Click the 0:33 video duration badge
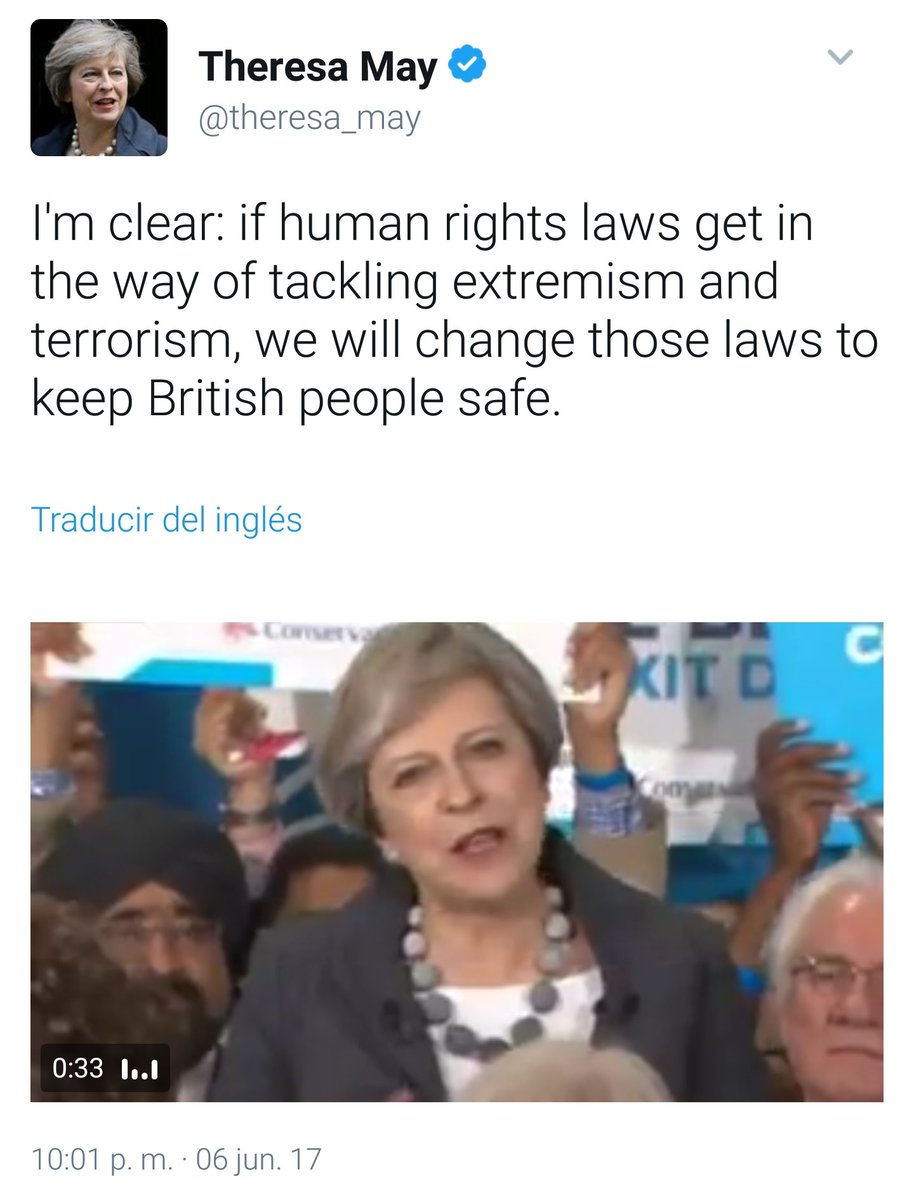This screenshot has height=1200, width=914. click(x=78, y=1067)
